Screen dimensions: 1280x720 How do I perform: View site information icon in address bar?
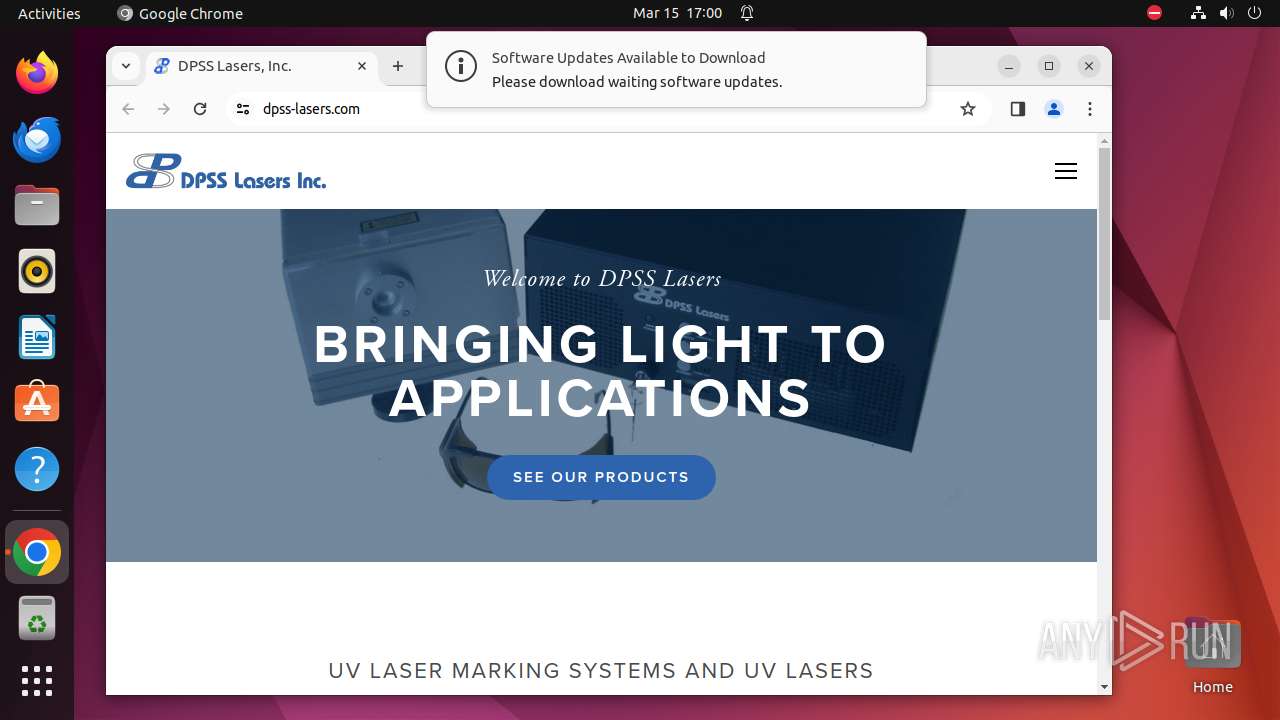[242, 109]
